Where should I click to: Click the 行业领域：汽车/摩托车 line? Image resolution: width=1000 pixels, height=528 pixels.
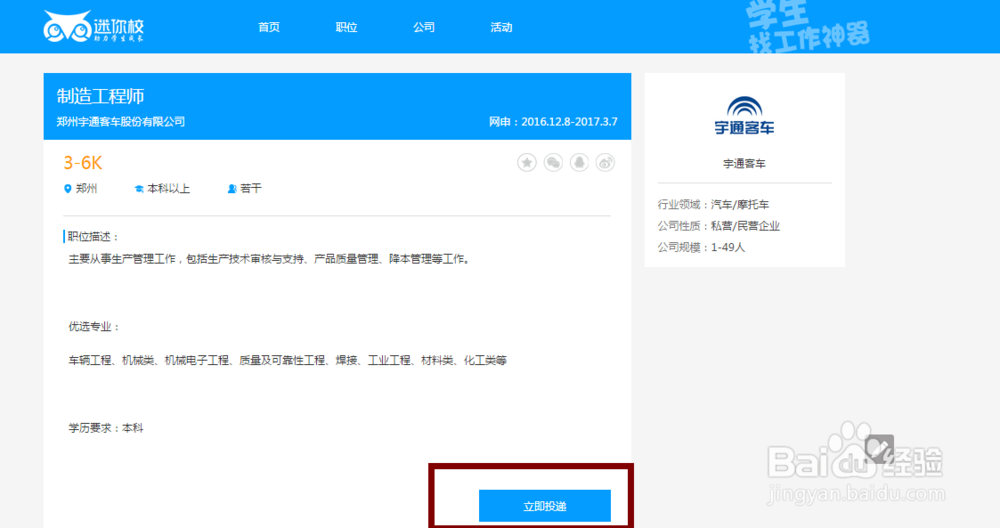tap(713, 204)
